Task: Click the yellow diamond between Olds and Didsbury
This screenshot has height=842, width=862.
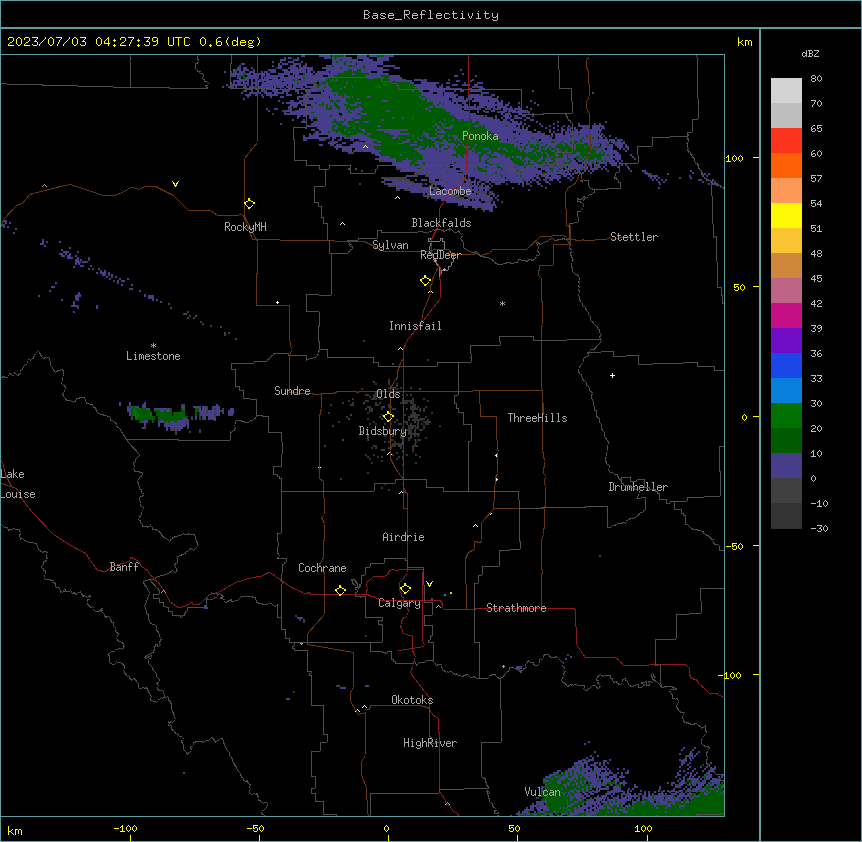Action: click(388, 416)
